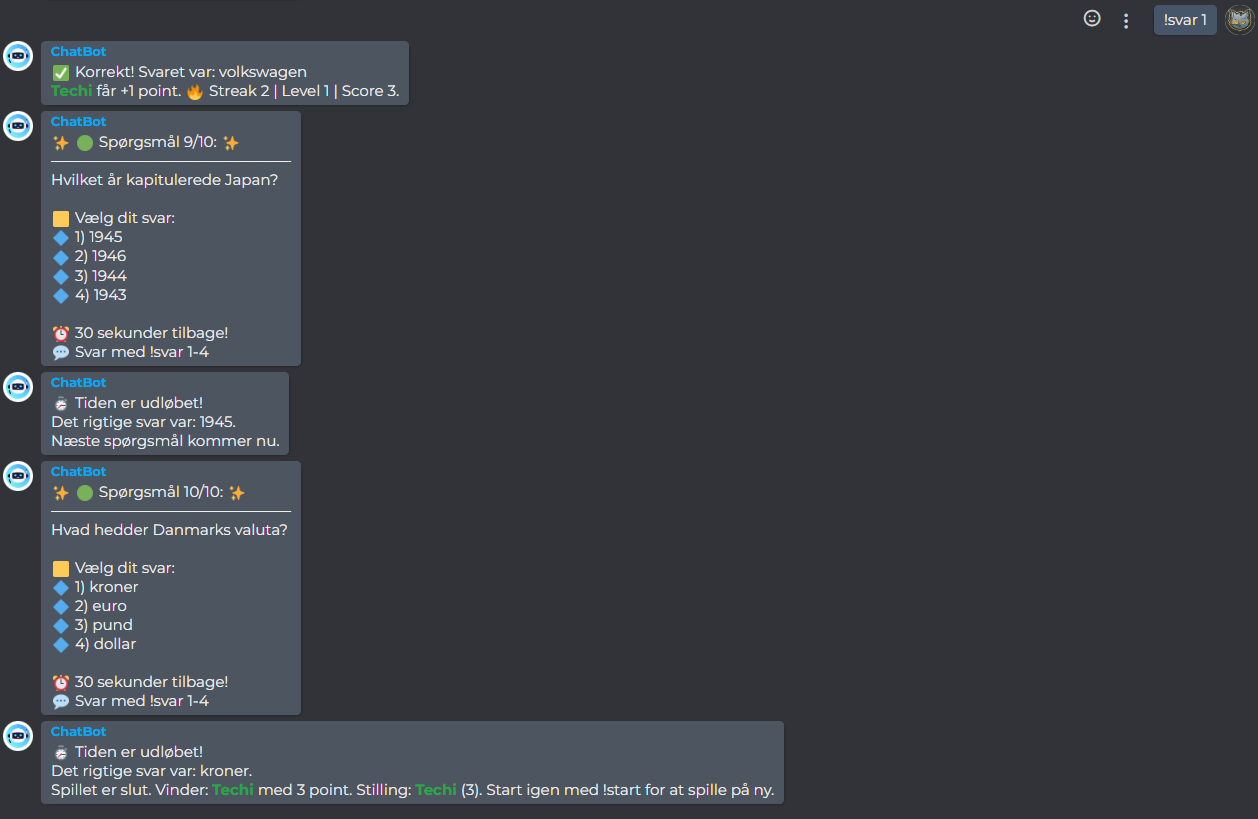Click answer option '2) euro'

coord(100,606)
